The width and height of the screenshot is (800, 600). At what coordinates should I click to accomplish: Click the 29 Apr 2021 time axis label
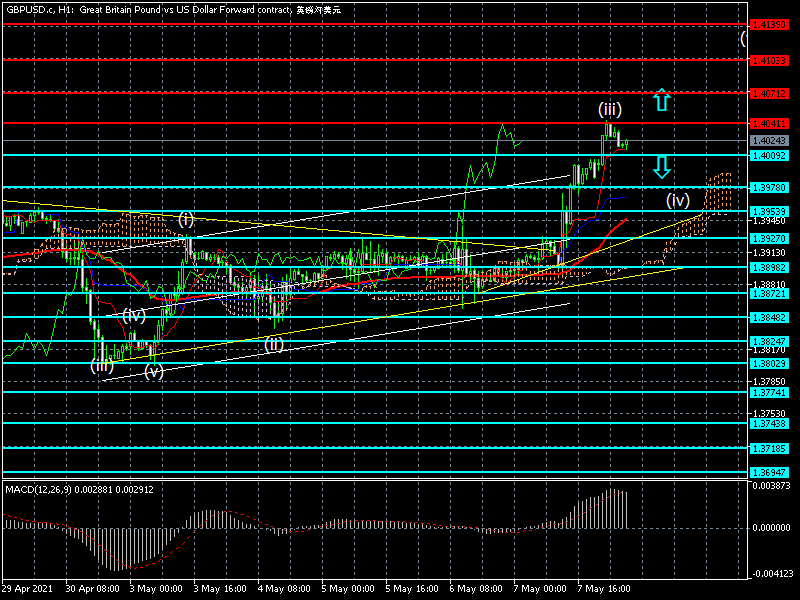pos(27,589)
